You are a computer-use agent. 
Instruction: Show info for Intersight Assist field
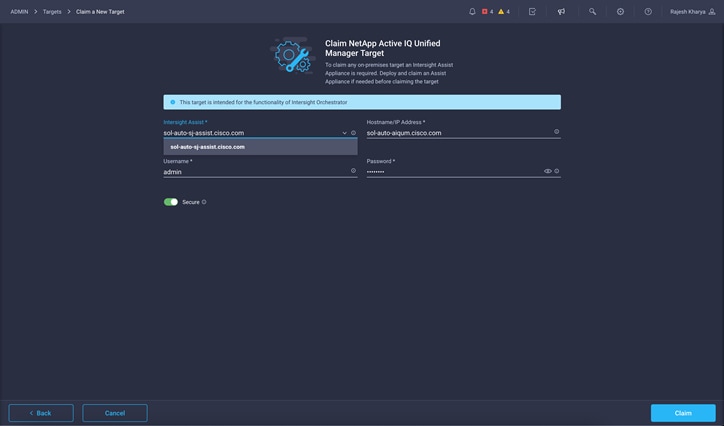pos(353,132)
